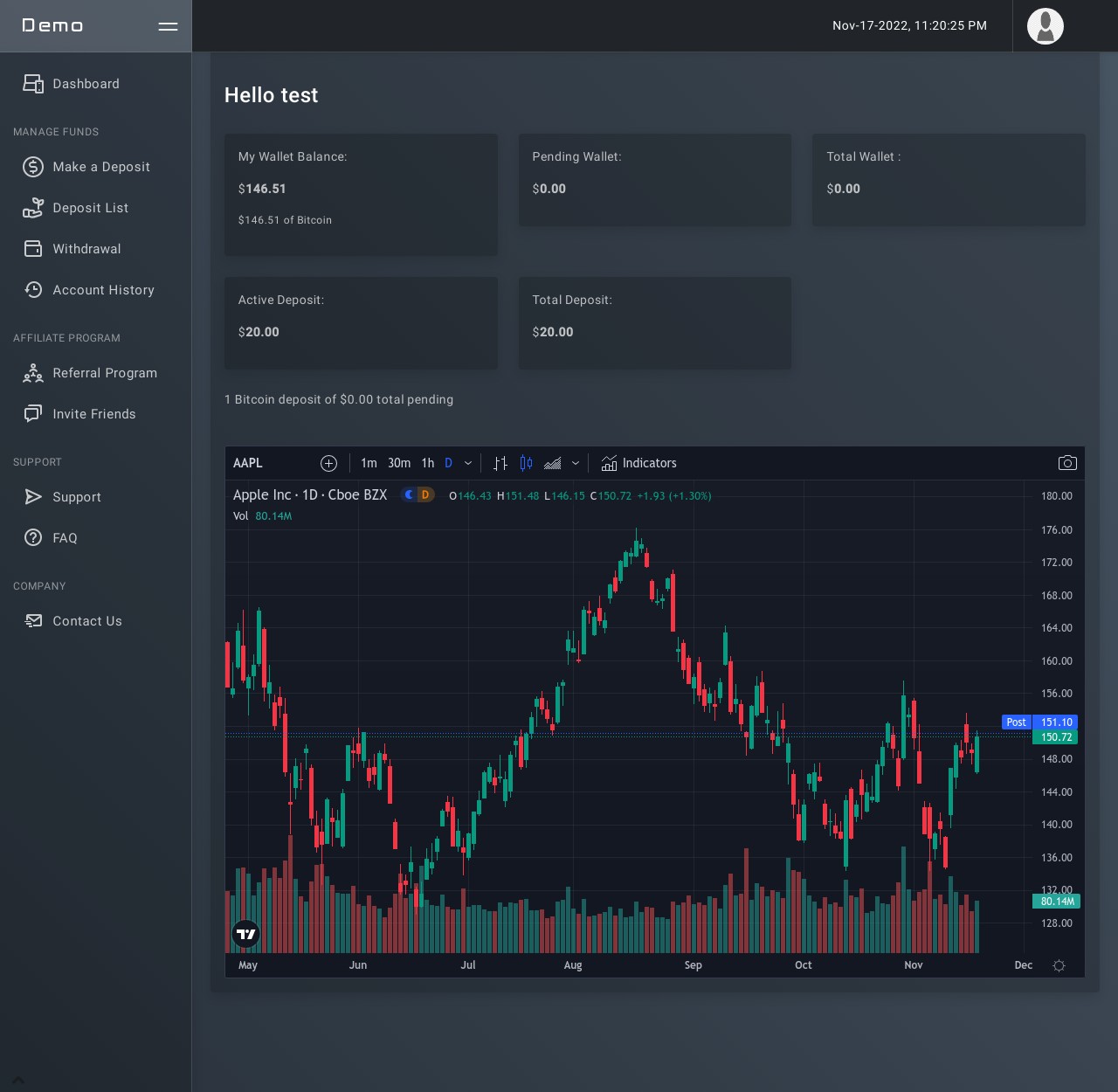Go to Invite Friends
The image size is (1118, 1092).
pyautogui.click(x=95, y=414)
